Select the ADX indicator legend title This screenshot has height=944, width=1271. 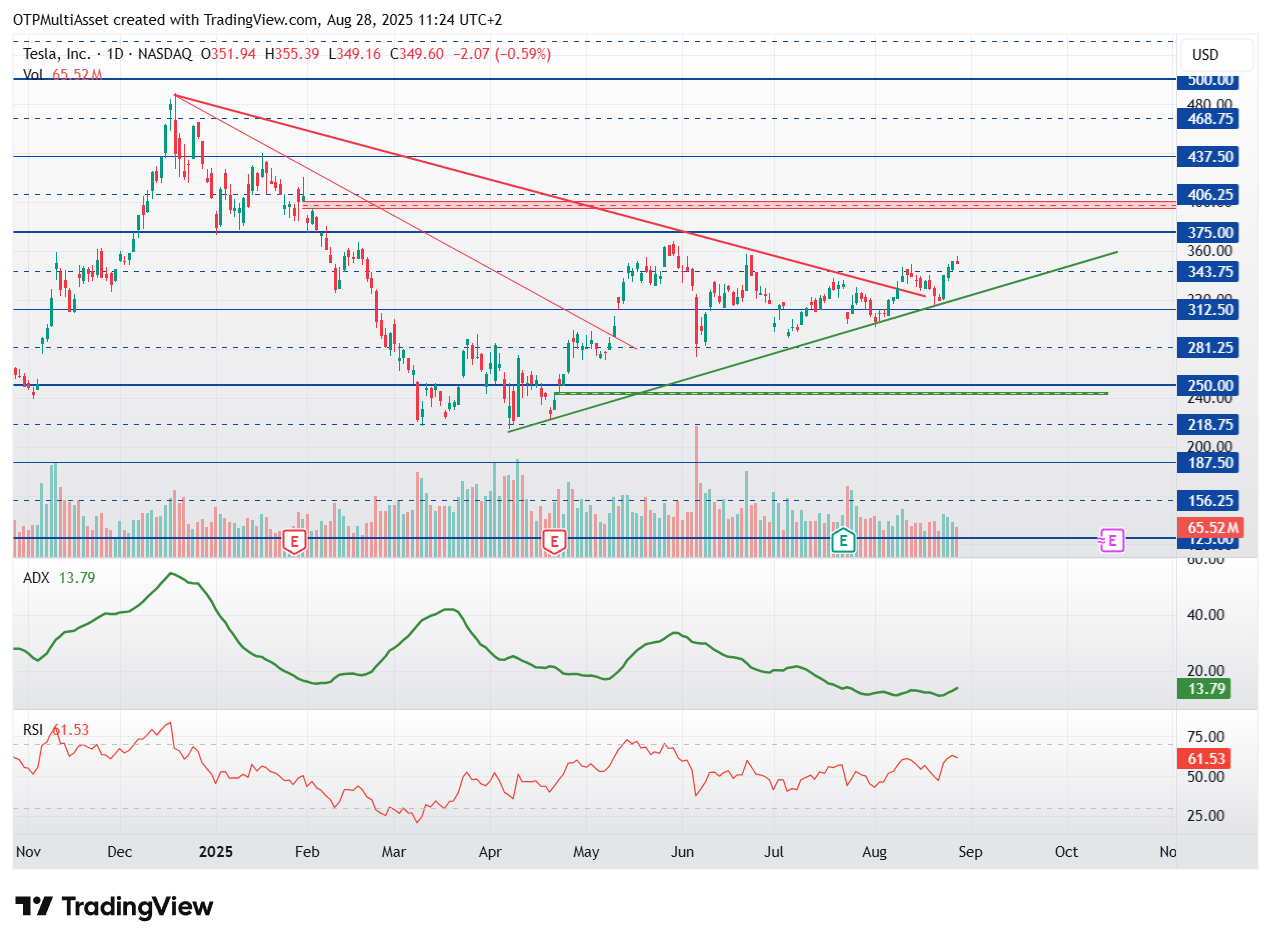(36, 578)
